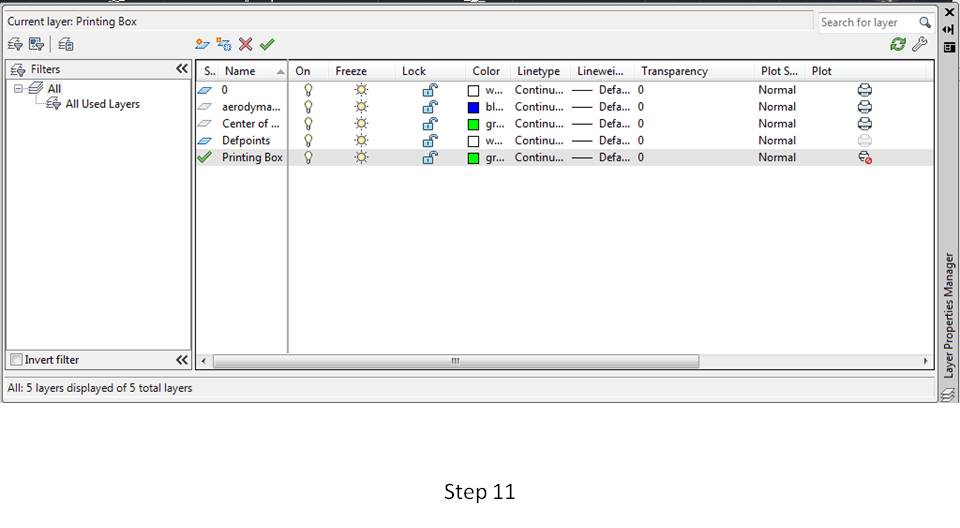
Task: Click the Plot Style Normal of Defpoints
Action: coord(777,140)
